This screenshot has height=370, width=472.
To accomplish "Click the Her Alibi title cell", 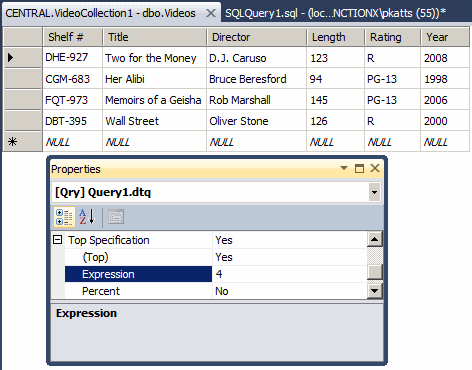I will 155,79.
